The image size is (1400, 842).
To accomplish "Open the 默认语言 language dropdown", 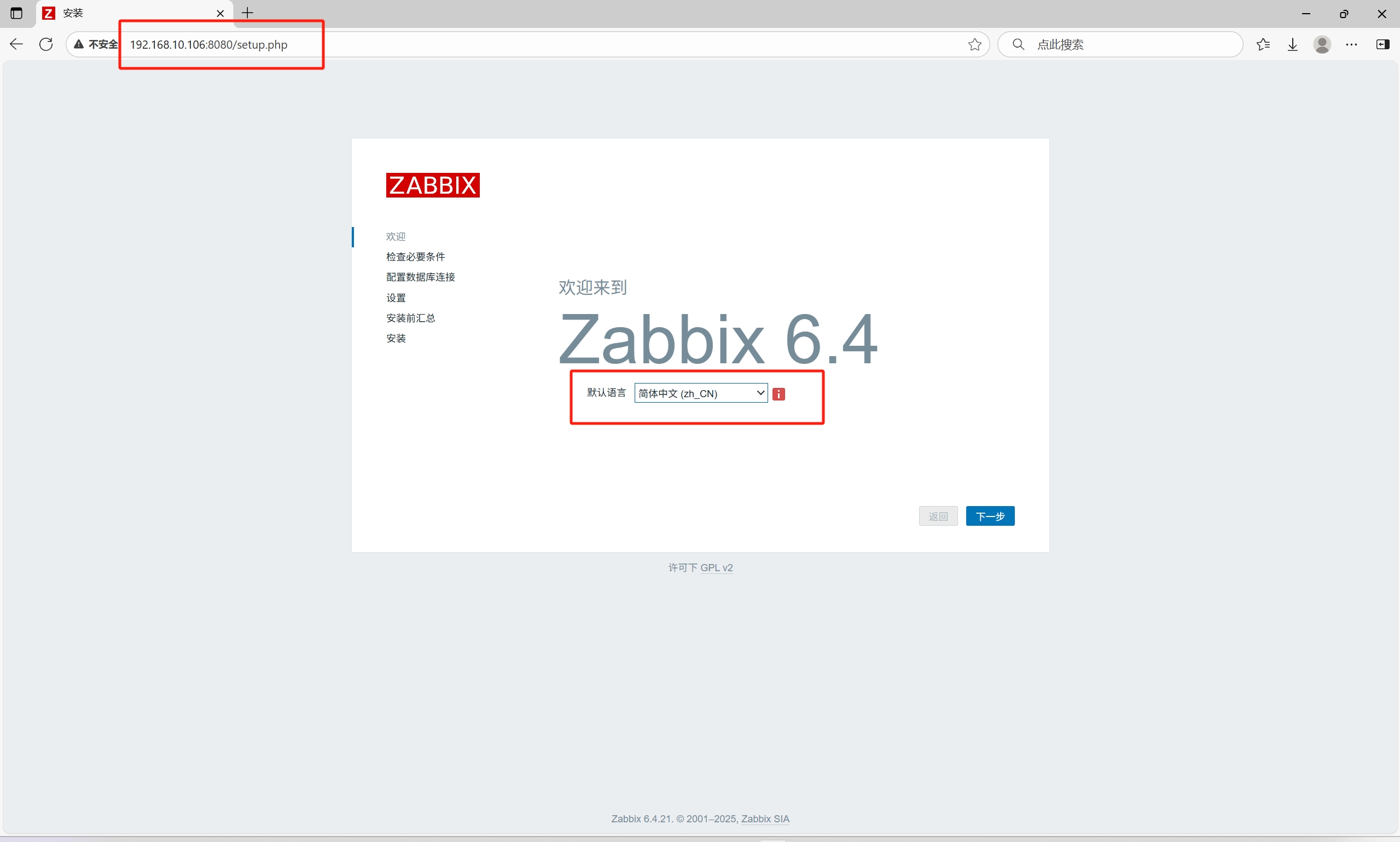I will [701, 393].
